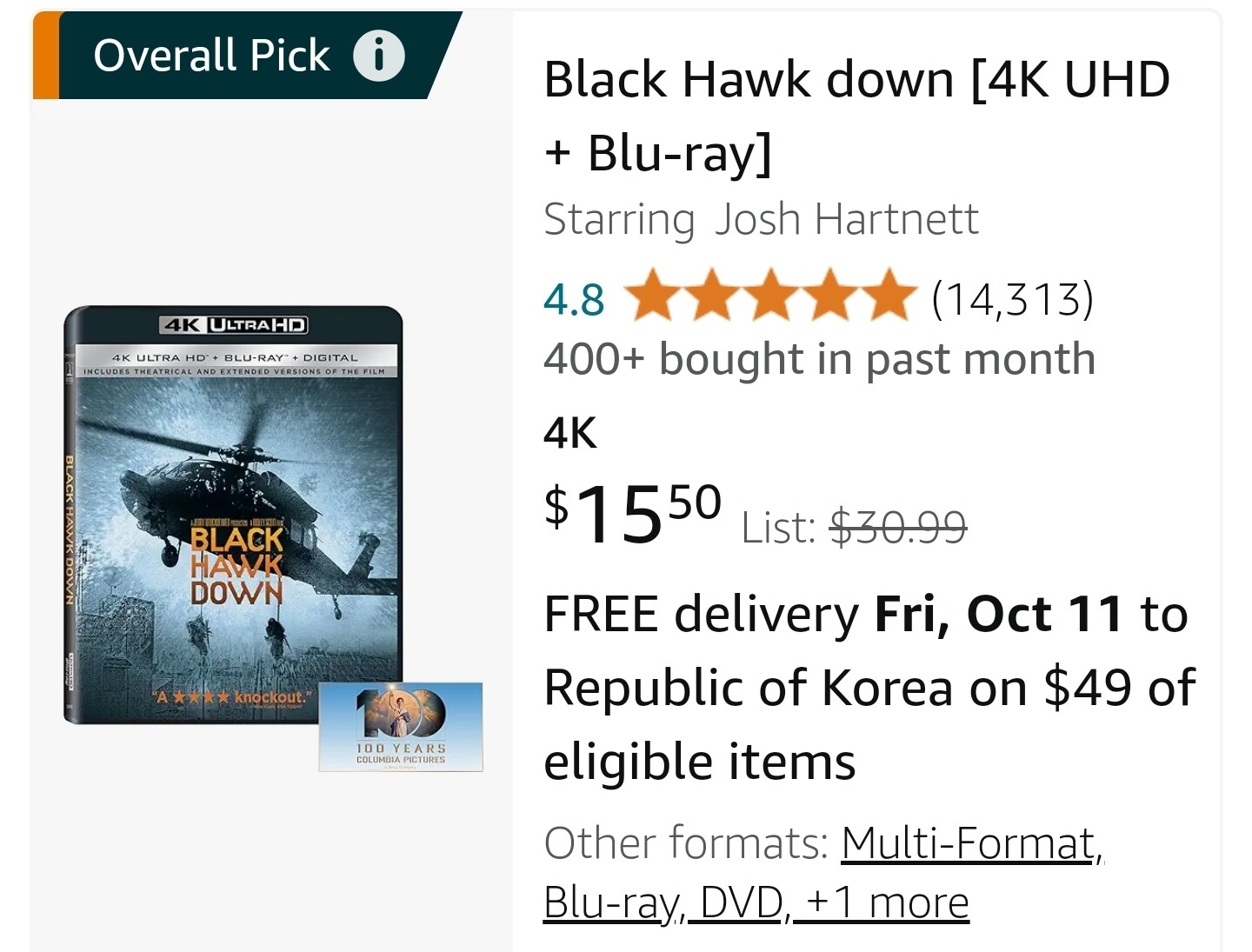Click the Columbia Pictures 100 Years badge
The height and width of the screenshot is (952, 1252).
pyautogui.click(x=401, y=727)
